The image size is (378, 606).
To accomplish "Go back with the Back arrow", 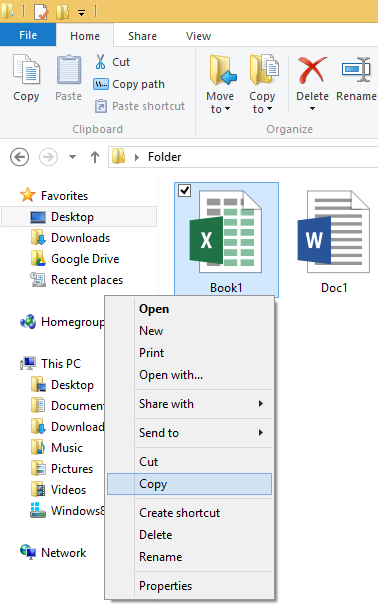I will coord(19,157).
